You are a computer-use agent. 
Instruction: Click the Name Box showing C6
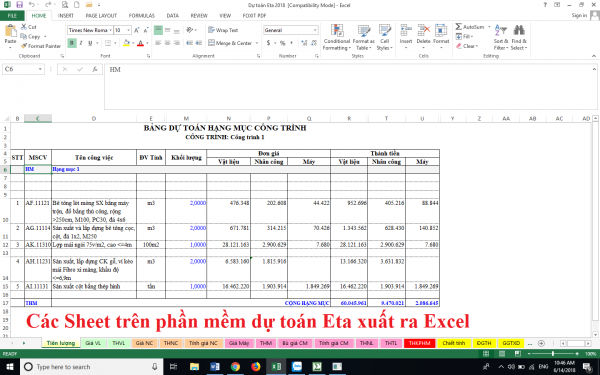[23, 69]
